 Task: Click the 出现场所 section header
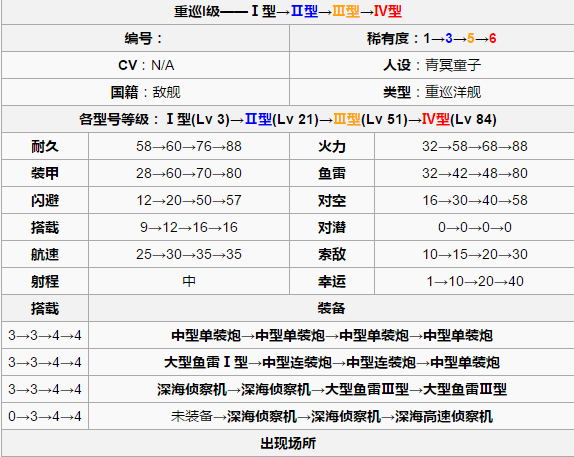point(288,443)
